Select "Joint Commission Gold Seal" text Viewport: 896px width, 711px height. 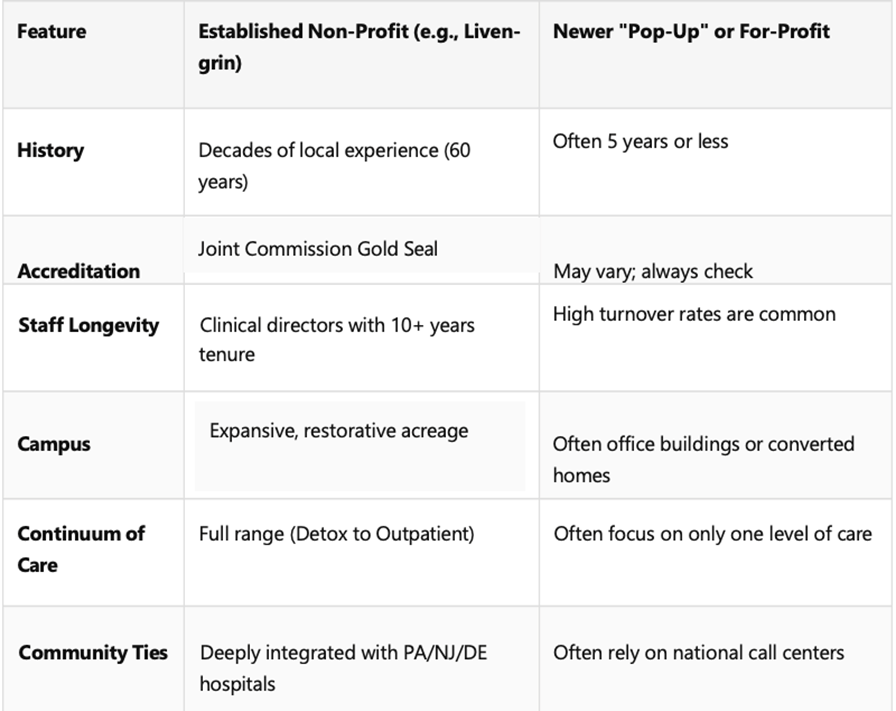coord(318,249)
